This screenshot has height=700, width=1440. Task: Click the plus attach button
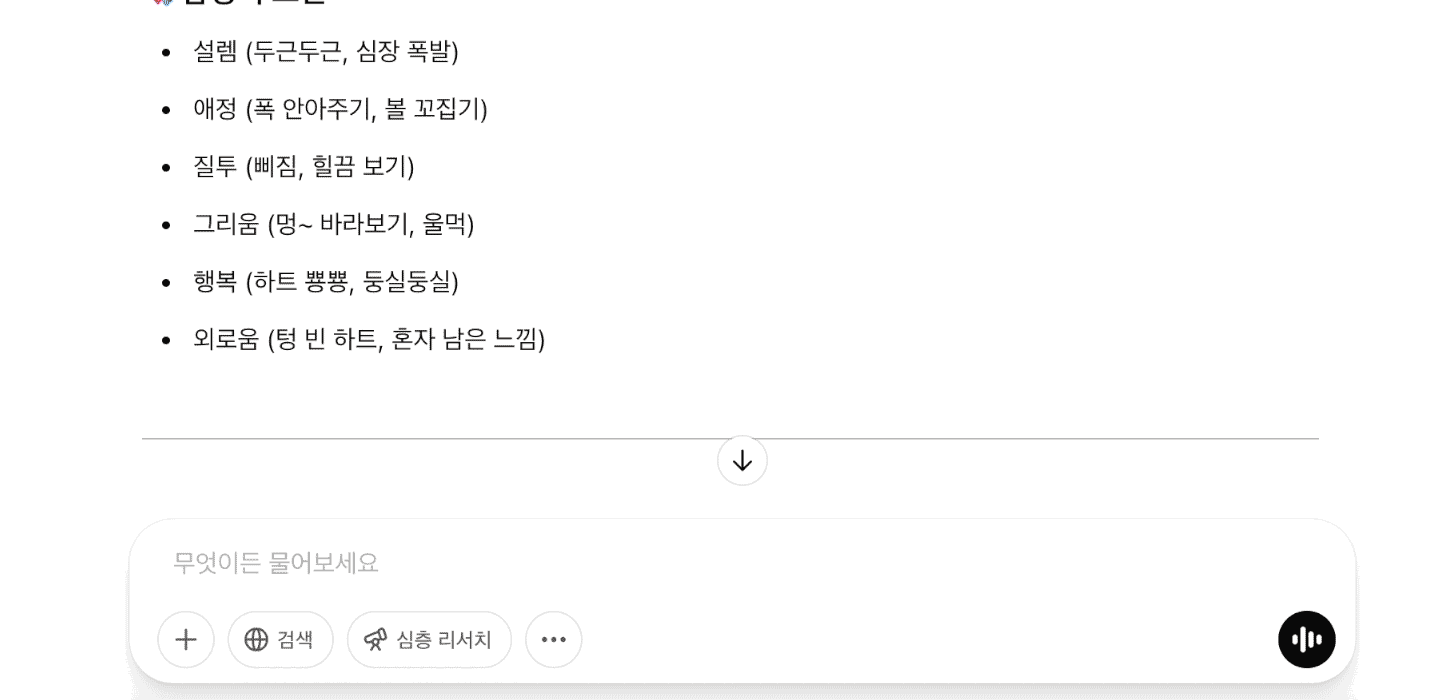coord(186,640)
